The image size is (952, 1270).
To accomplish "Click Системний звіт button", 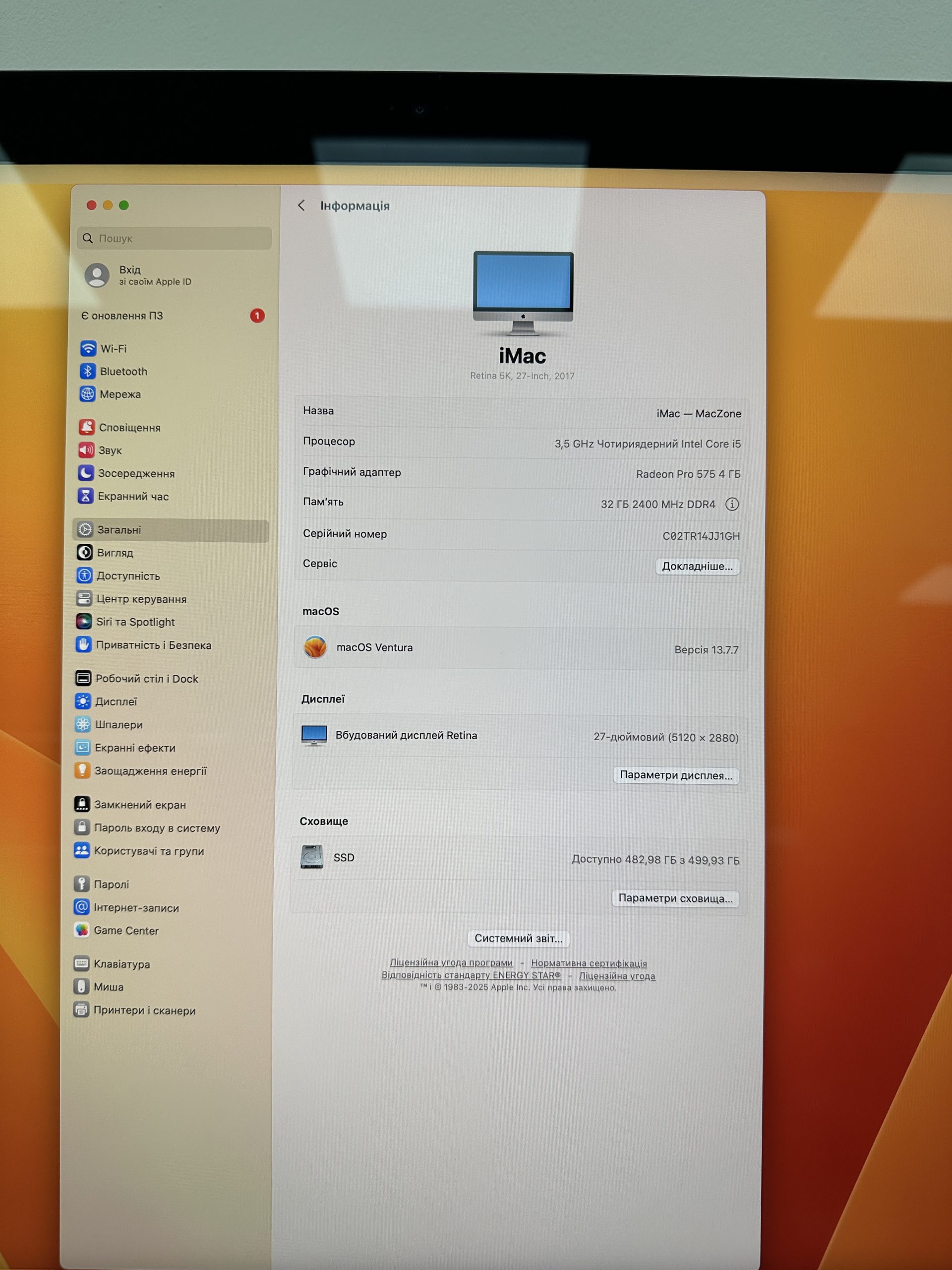I will pos(518,938).
